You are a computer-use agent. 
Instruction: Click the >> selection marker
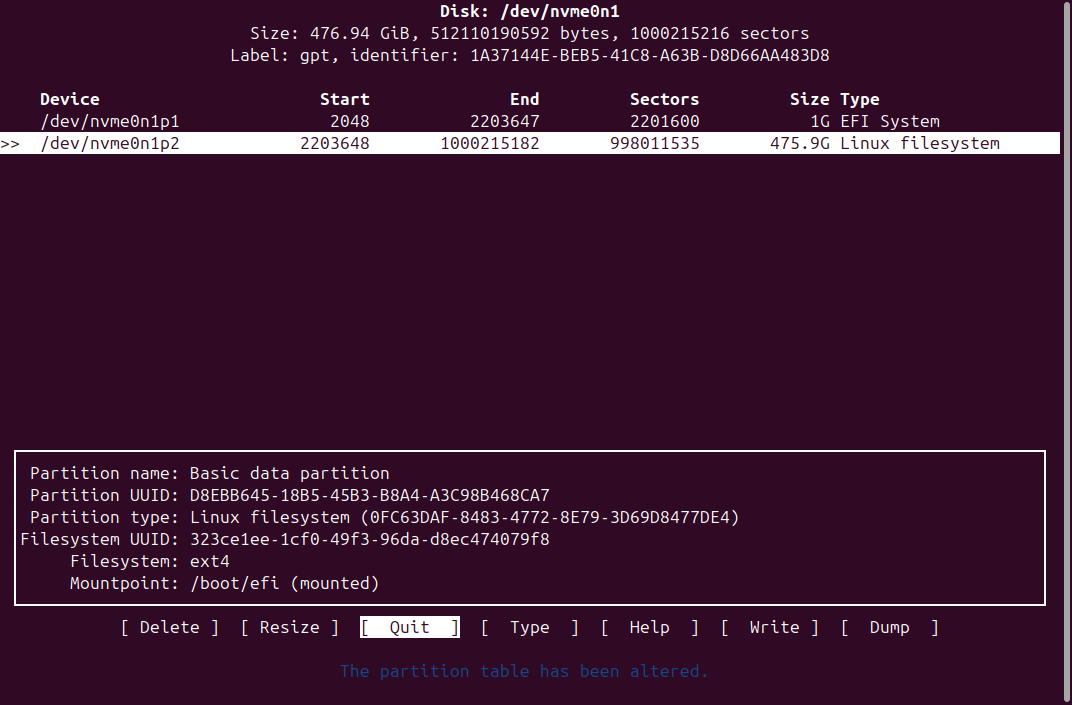point(10,143)
